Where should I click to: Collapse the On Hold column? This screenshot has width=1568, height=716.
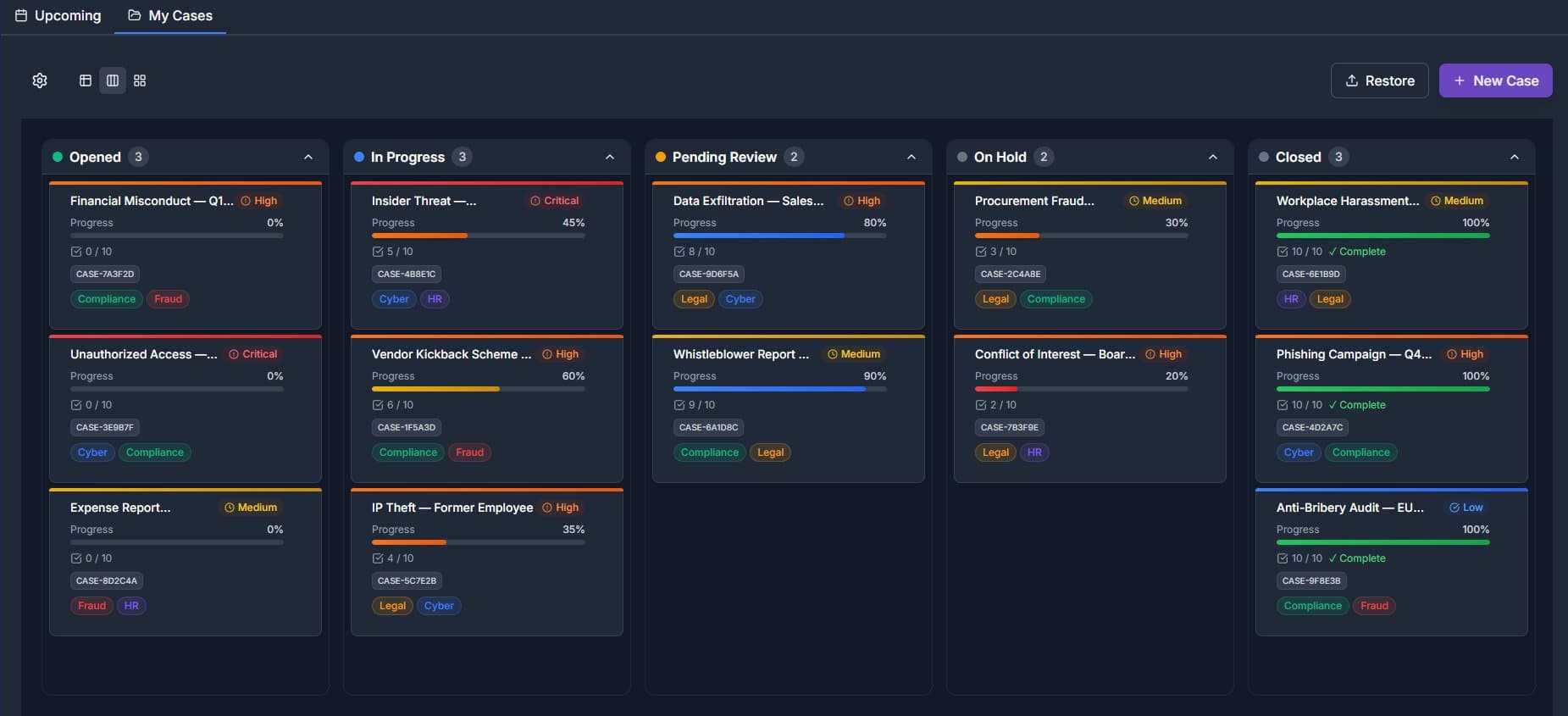[1213, 157]
